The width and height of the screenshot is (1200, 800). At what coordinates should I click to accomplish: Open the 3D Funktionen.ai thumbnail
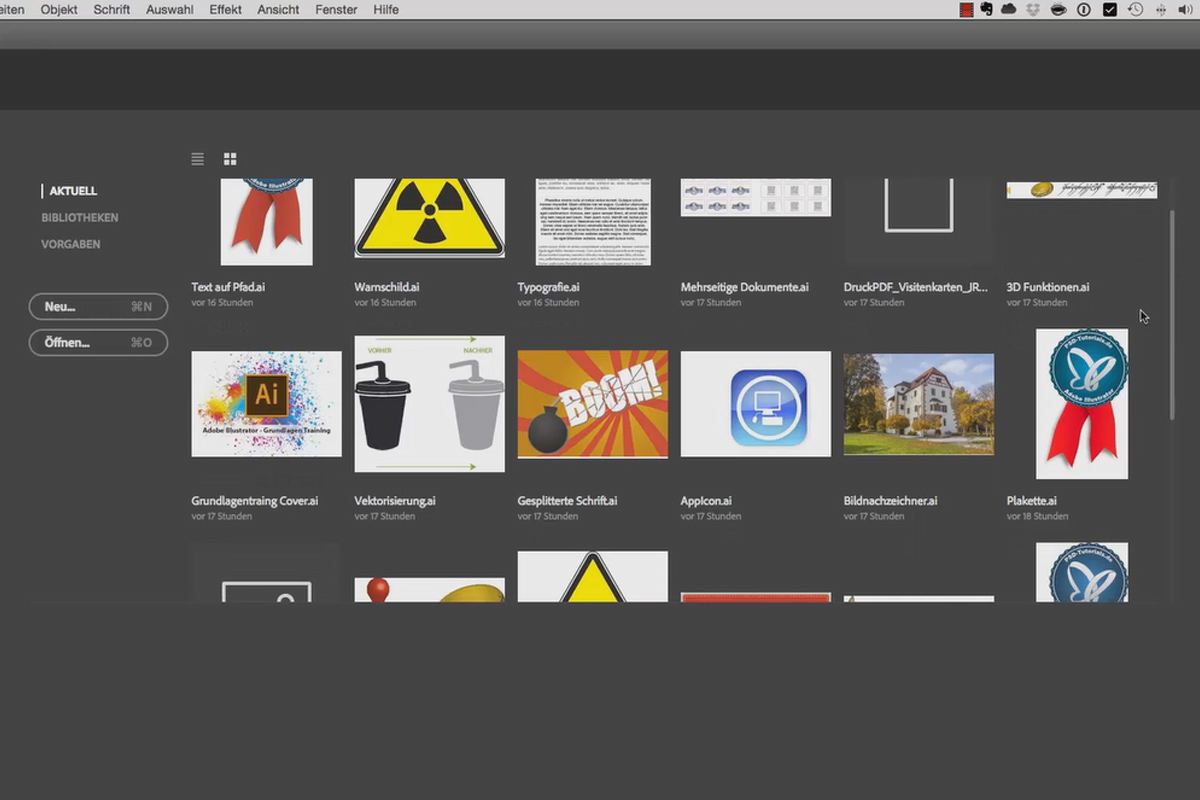[1082, 189]
